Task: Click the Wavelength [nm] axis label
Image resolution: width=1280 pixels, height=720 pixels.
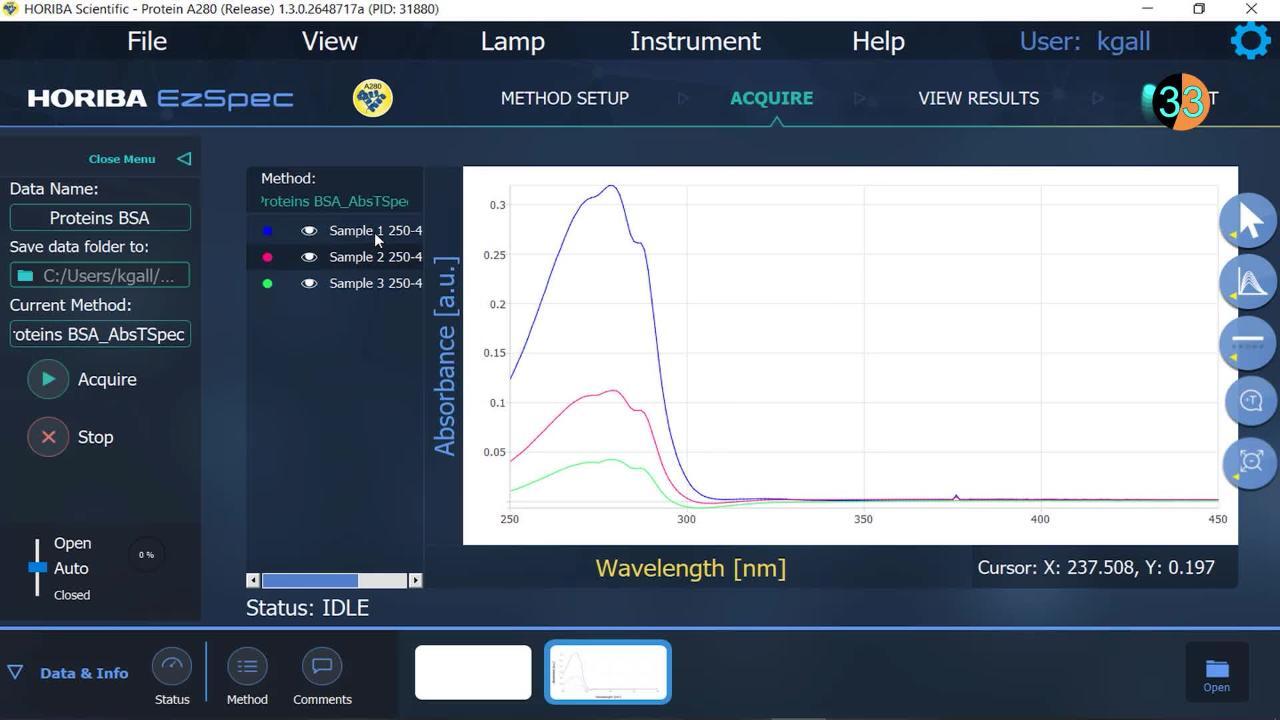Action: tap(691, 568)
